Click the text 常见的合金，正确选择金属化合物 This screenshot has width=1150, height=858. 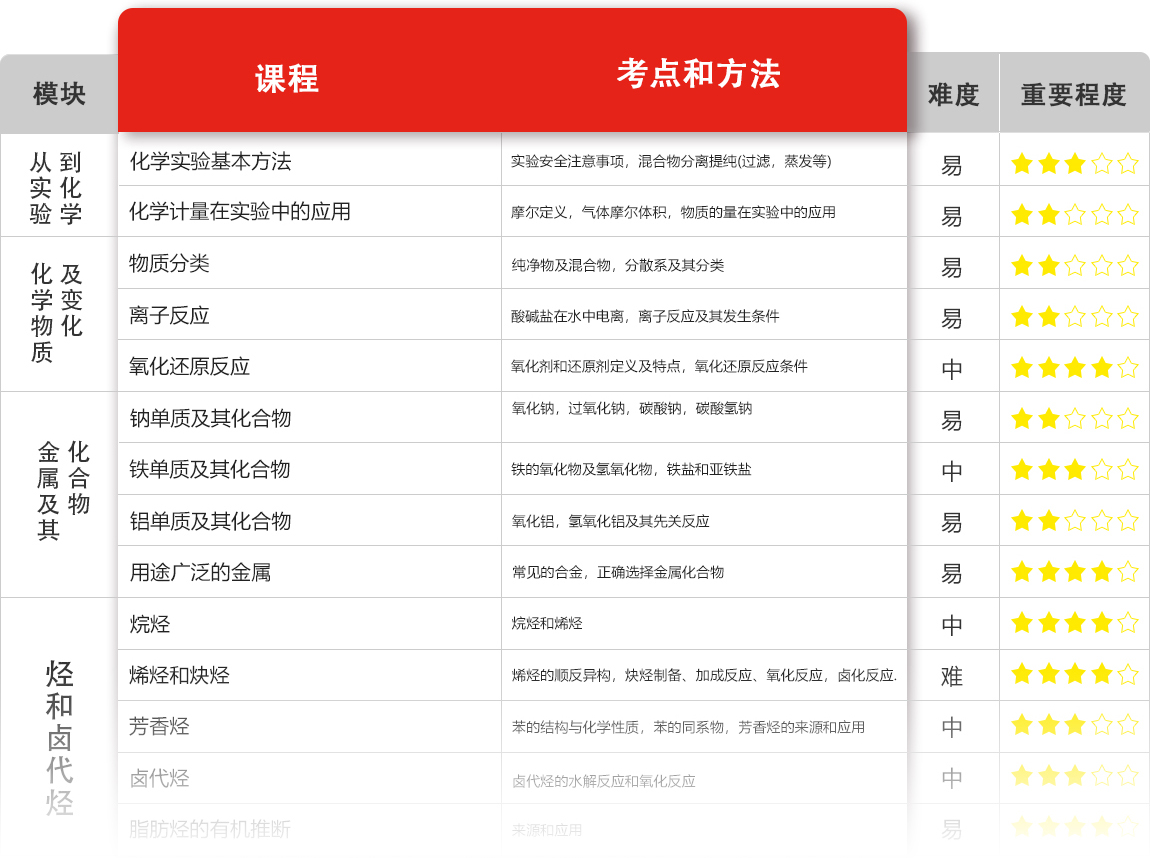[x=618, y=572]
